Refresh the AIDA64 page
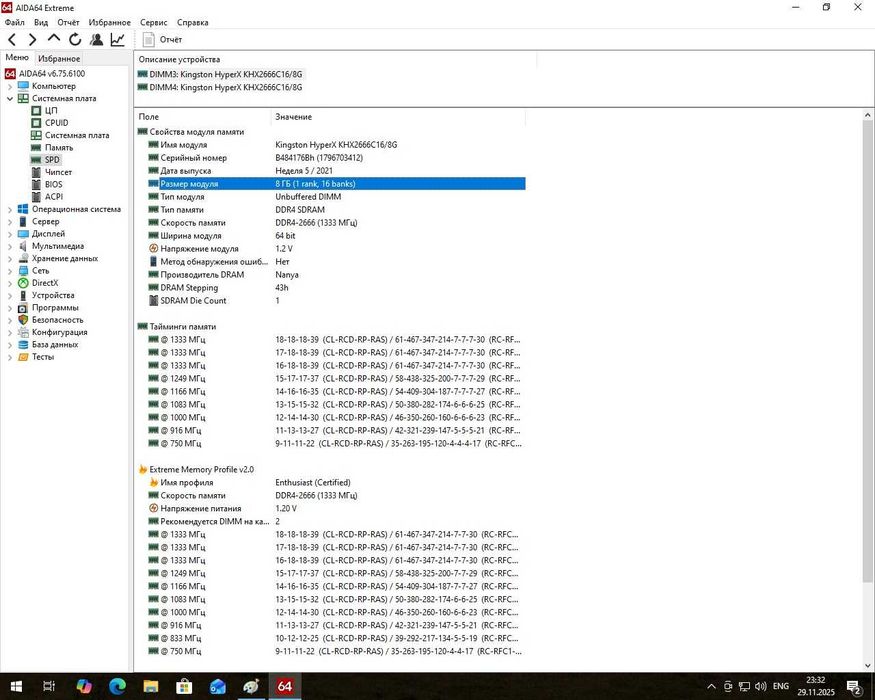The image size is (875, 700). 75,40
